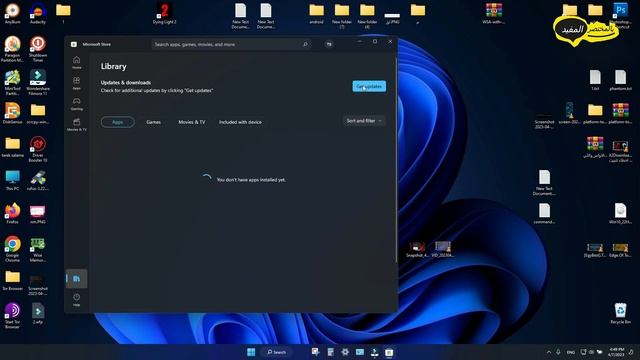Open MiniTool Partition desktop shortcut
Image resolution: width=640 pixels, height=360 pixels.
(x=12, y=82)
